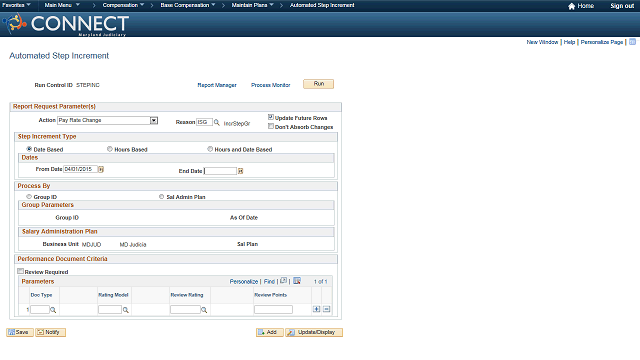
Task: Open Process Monitor link
Action: point(271,85)
